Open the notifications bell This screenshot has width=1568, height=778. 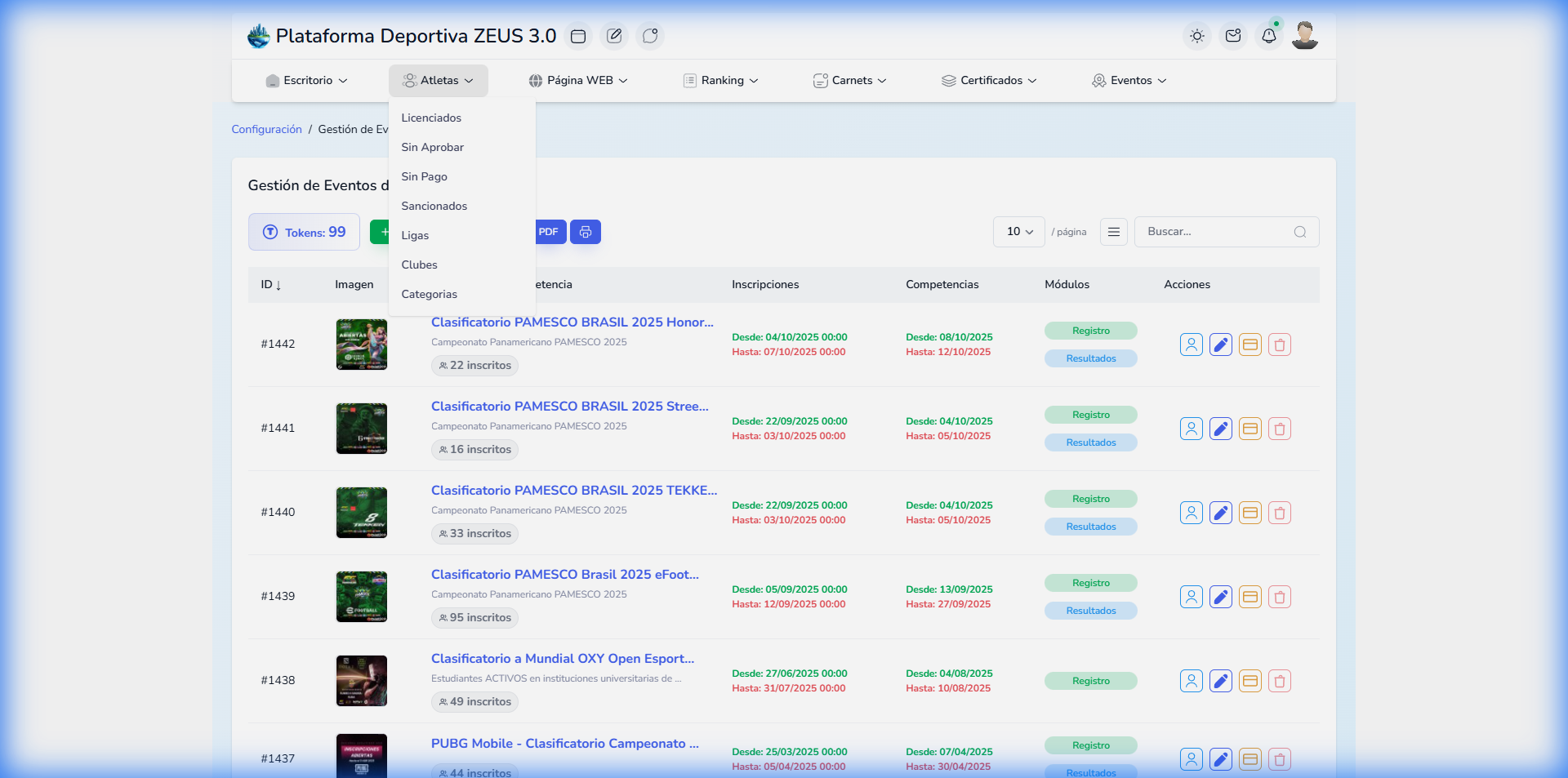click(x=1268, y=36)
